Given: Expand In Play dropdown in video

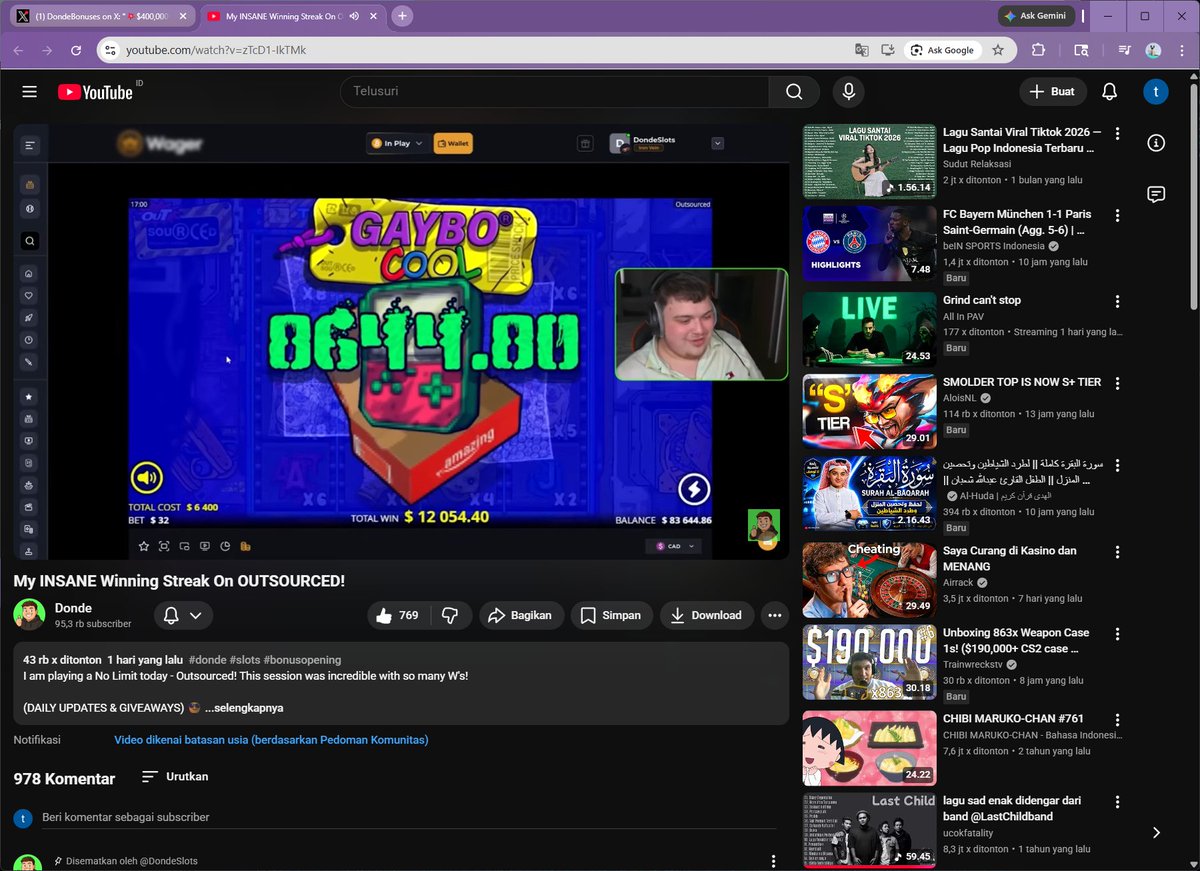Looking at the screenshot, I should click(x=397, y=143).
